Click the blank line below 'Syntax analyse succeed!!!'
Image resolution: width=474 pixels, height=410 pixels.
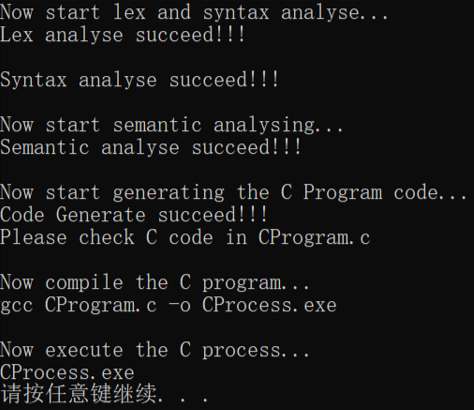tap(237, 103)
